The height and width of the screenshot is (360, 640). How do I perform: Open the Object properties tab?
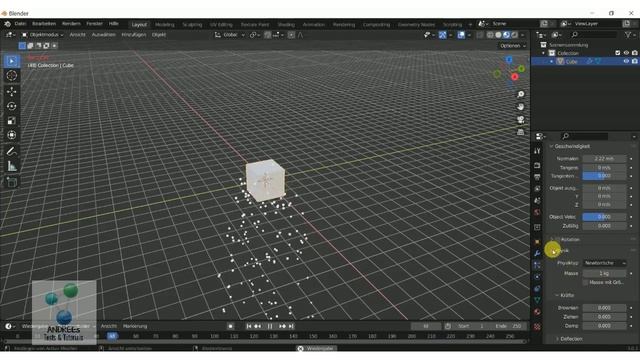[x=537, y=242]
